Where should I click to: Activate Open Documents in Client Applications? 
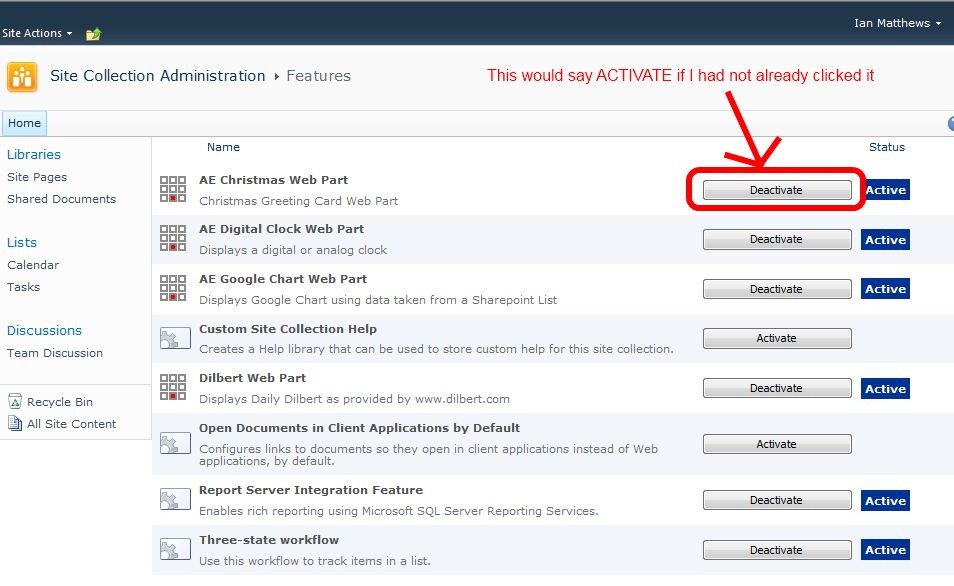click(x=776, y=444)
